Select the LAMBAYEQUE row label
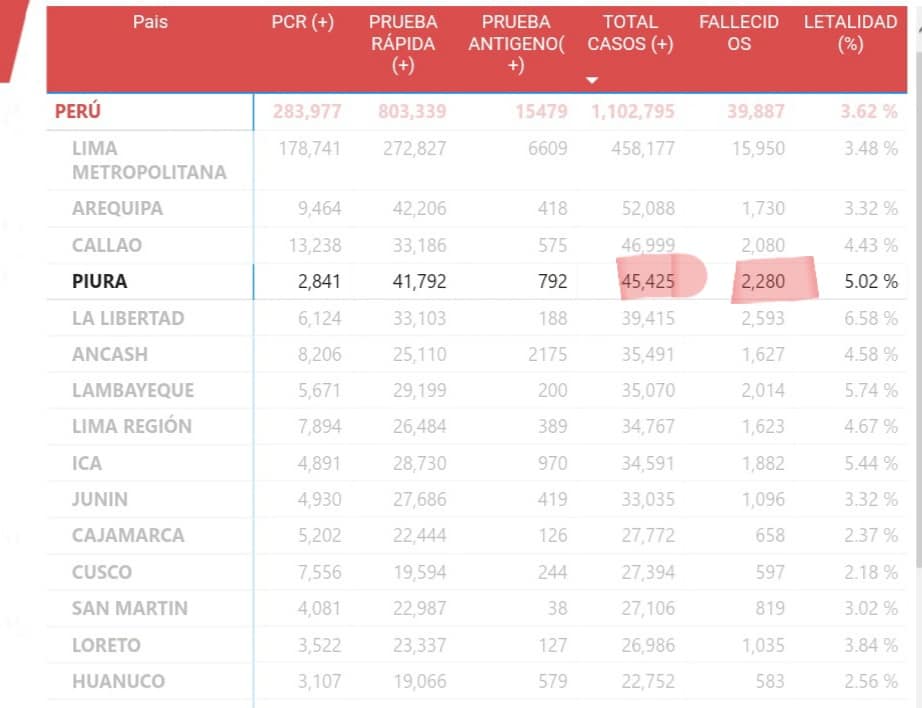The width and height of the screenshot is (922, 708). [x=133, y=390]
